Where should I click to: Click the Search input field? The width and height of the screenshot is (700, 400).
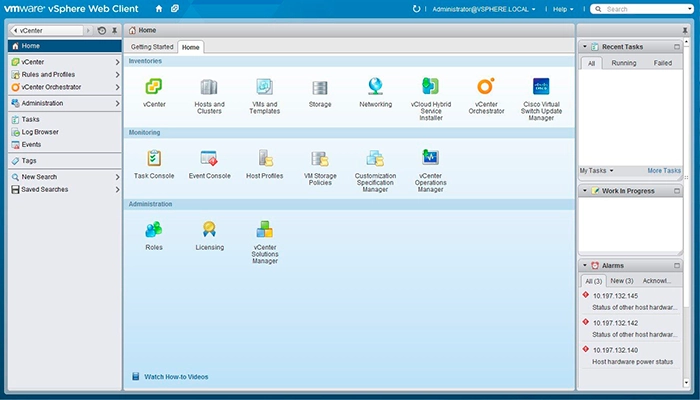click(x=642, y=9)
